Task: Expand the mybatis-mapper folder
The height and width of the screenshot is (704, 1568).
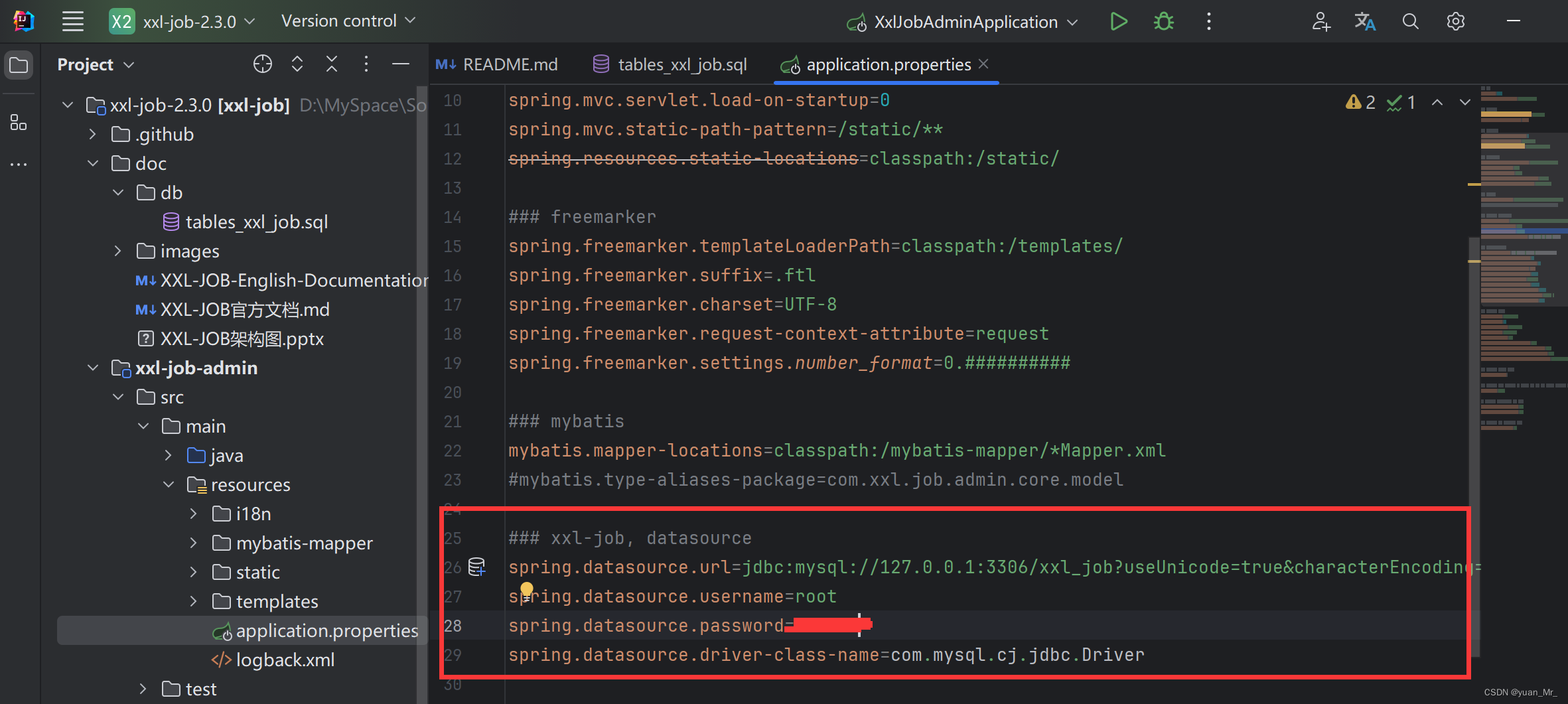Action: (193, 543)
